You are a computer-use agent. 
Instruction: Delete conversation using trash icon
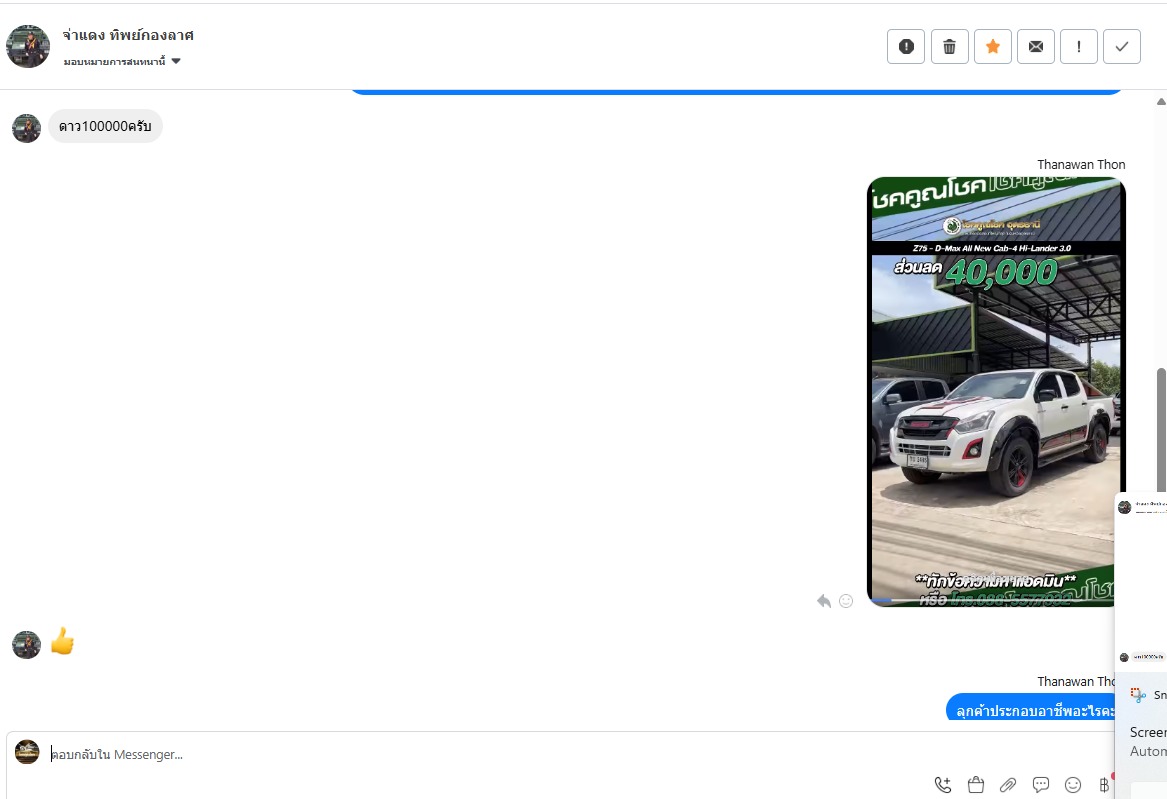(950, 47)
